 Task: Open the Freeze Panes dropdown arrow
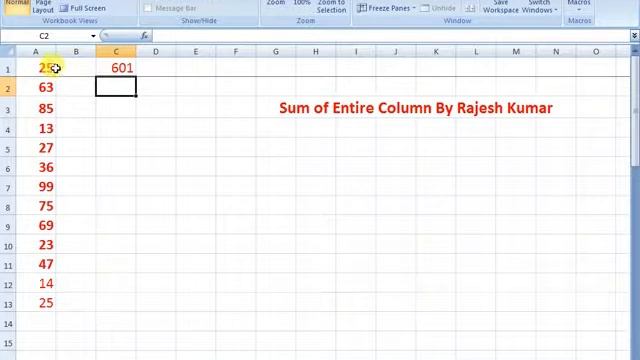coord(414,8)
